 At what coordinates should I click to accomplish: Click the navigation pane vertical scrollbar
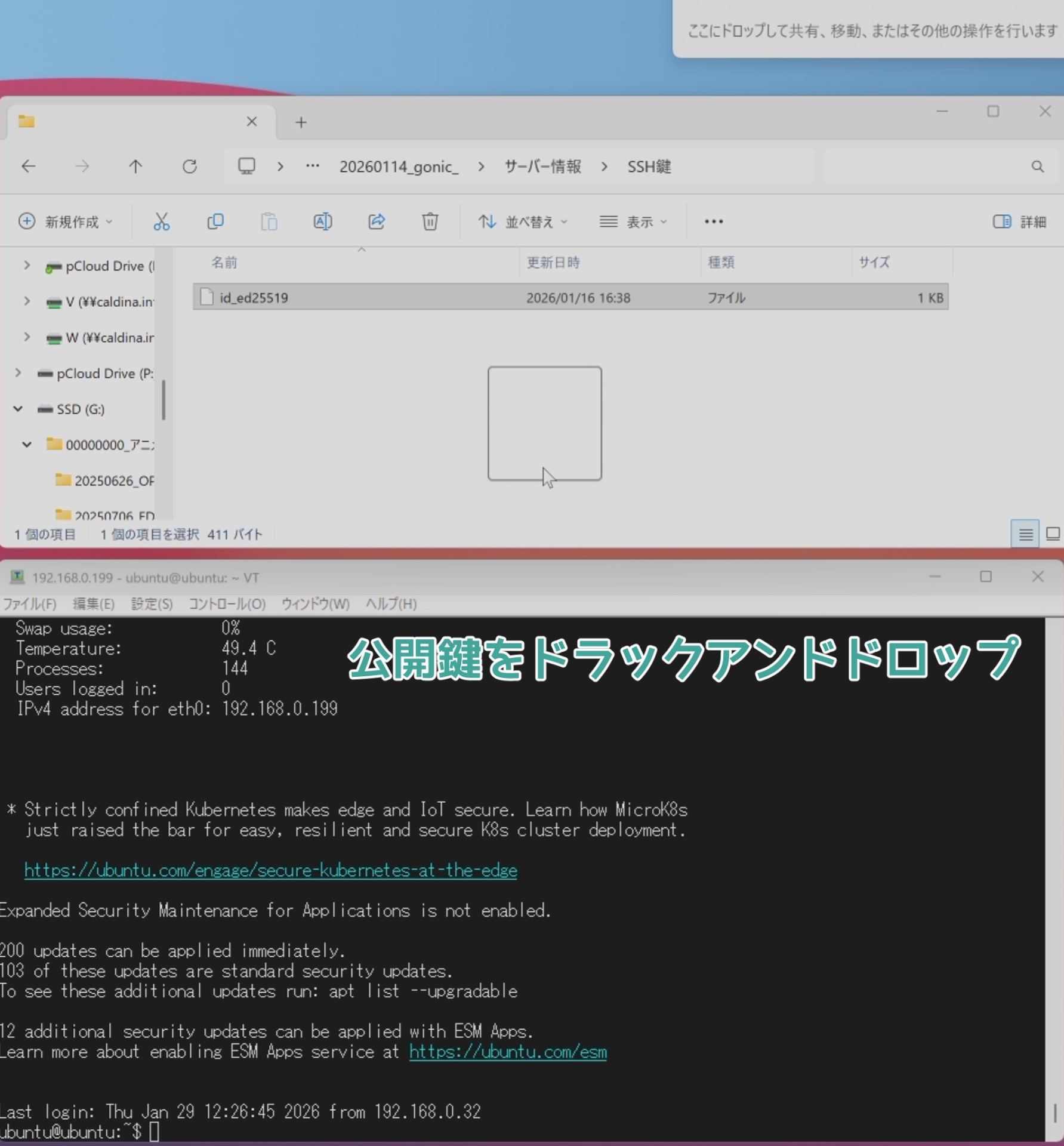point(164,400)
